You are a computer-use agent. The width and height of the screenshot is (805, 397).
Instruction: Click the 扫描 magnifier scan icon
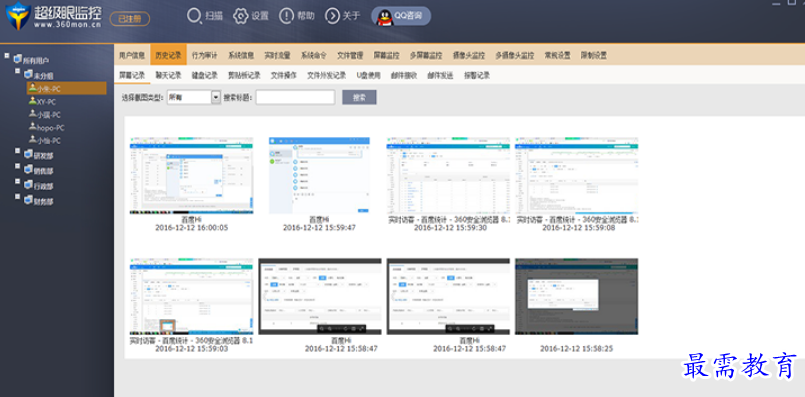pos(194,16)
